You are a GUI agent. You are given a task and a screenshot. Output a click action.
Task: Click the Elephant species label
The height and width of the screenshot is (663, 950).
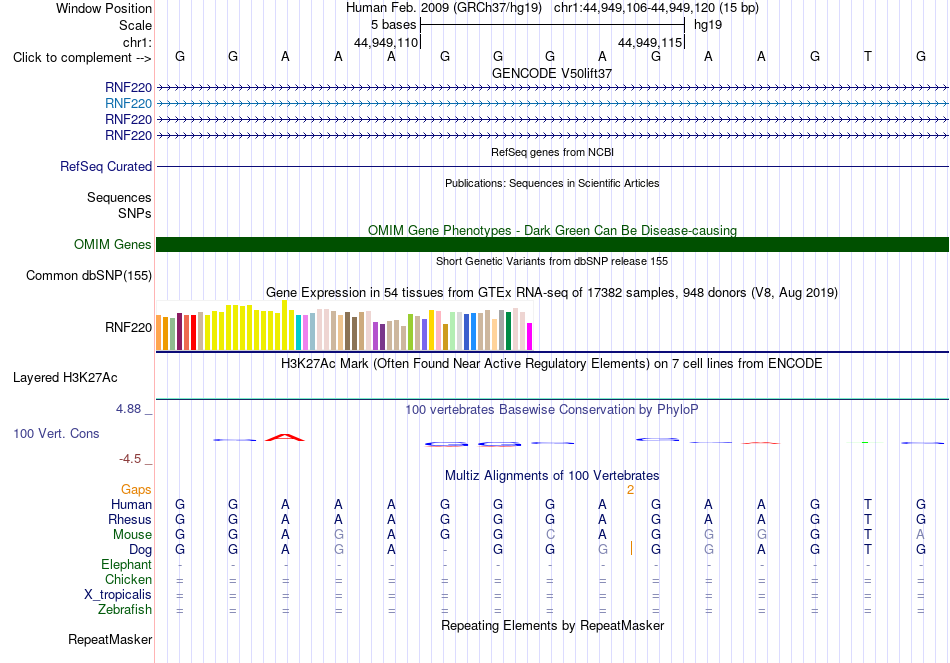pyautogui.click(x=127, y=565)
